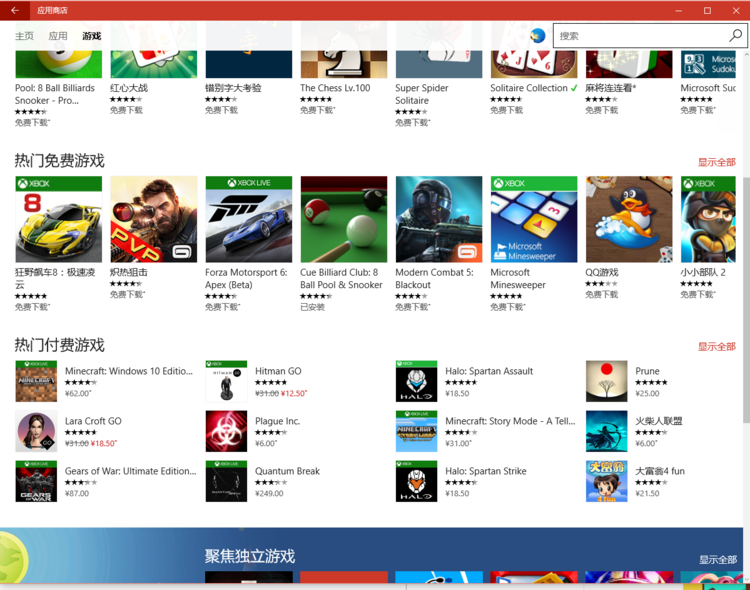Click Plague Inc. title text
750x590 pixels.
pos(277,421)
